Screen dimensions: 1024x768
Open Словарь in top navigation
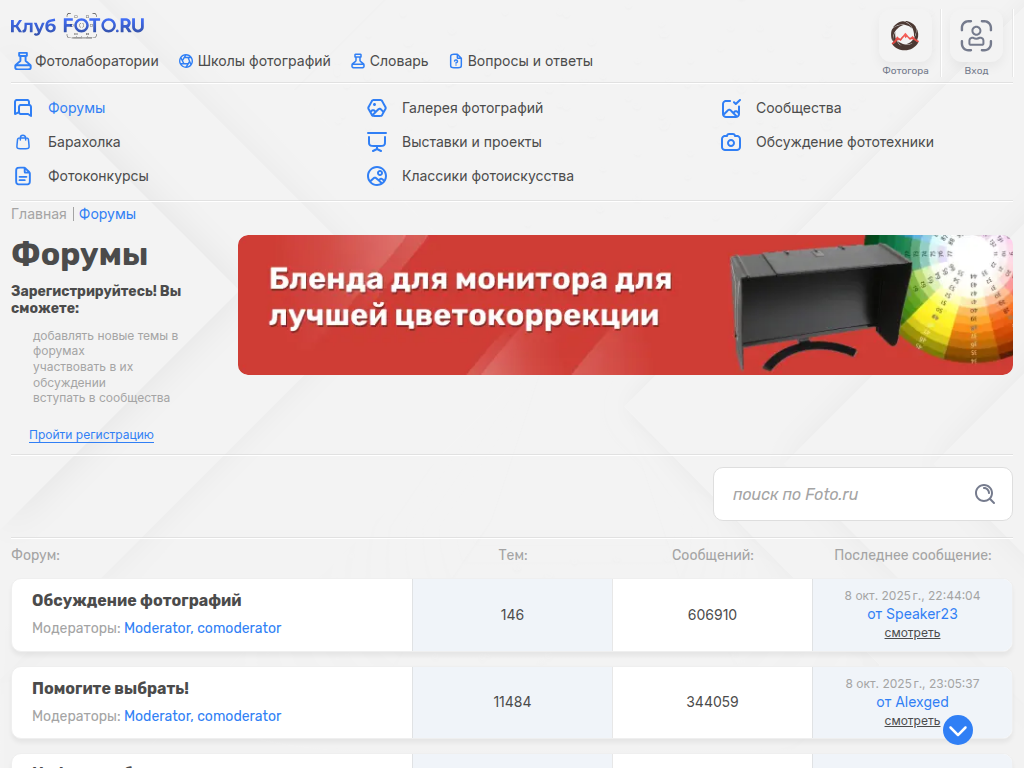[x=390, y=61]
